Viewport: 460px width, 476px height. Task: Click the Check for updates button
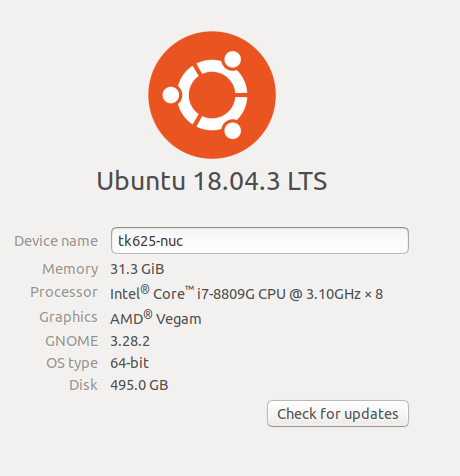click(x=338, y=414)
